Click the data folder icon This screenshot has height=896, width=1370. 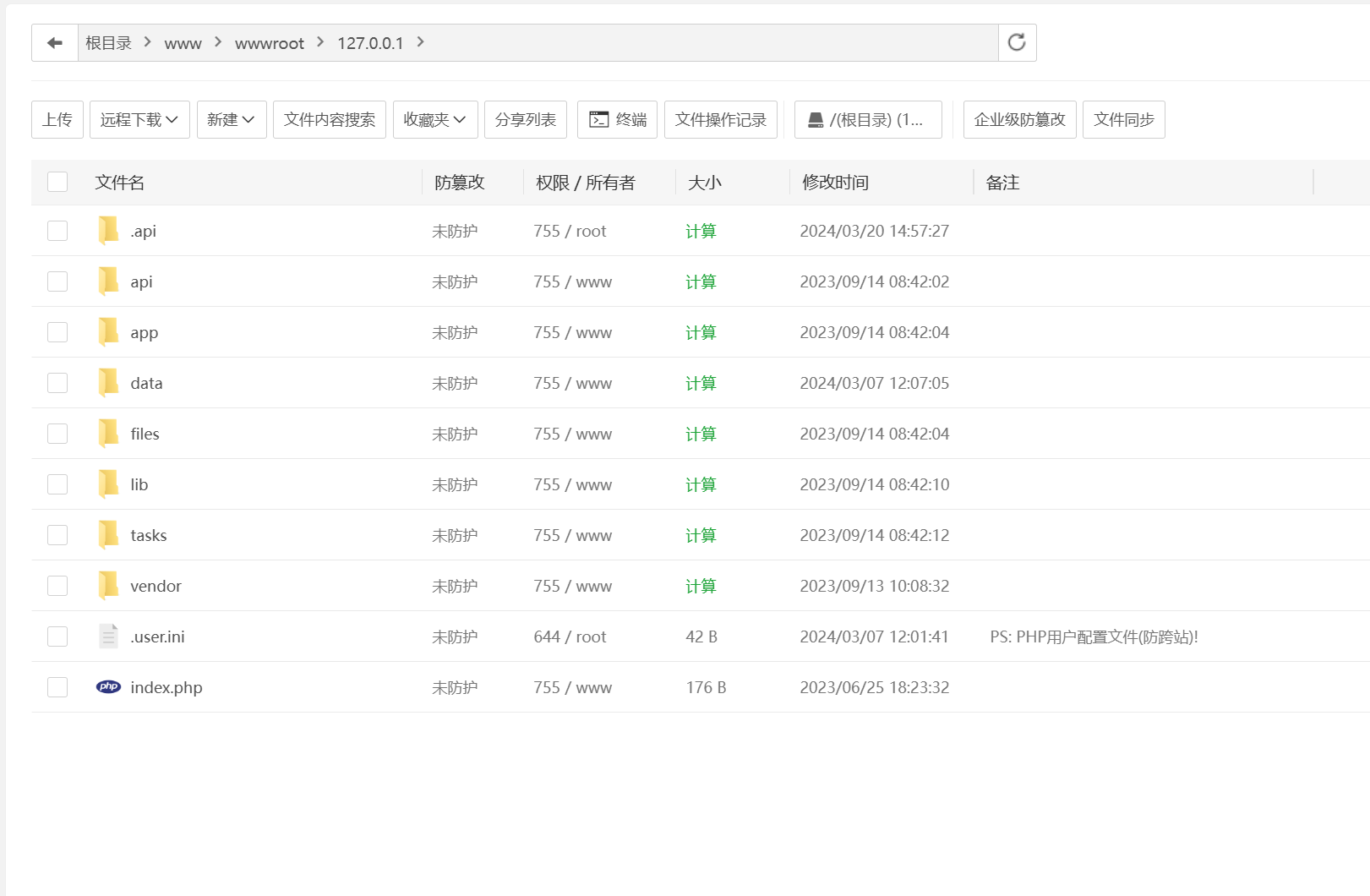click(x=108, y=383)
